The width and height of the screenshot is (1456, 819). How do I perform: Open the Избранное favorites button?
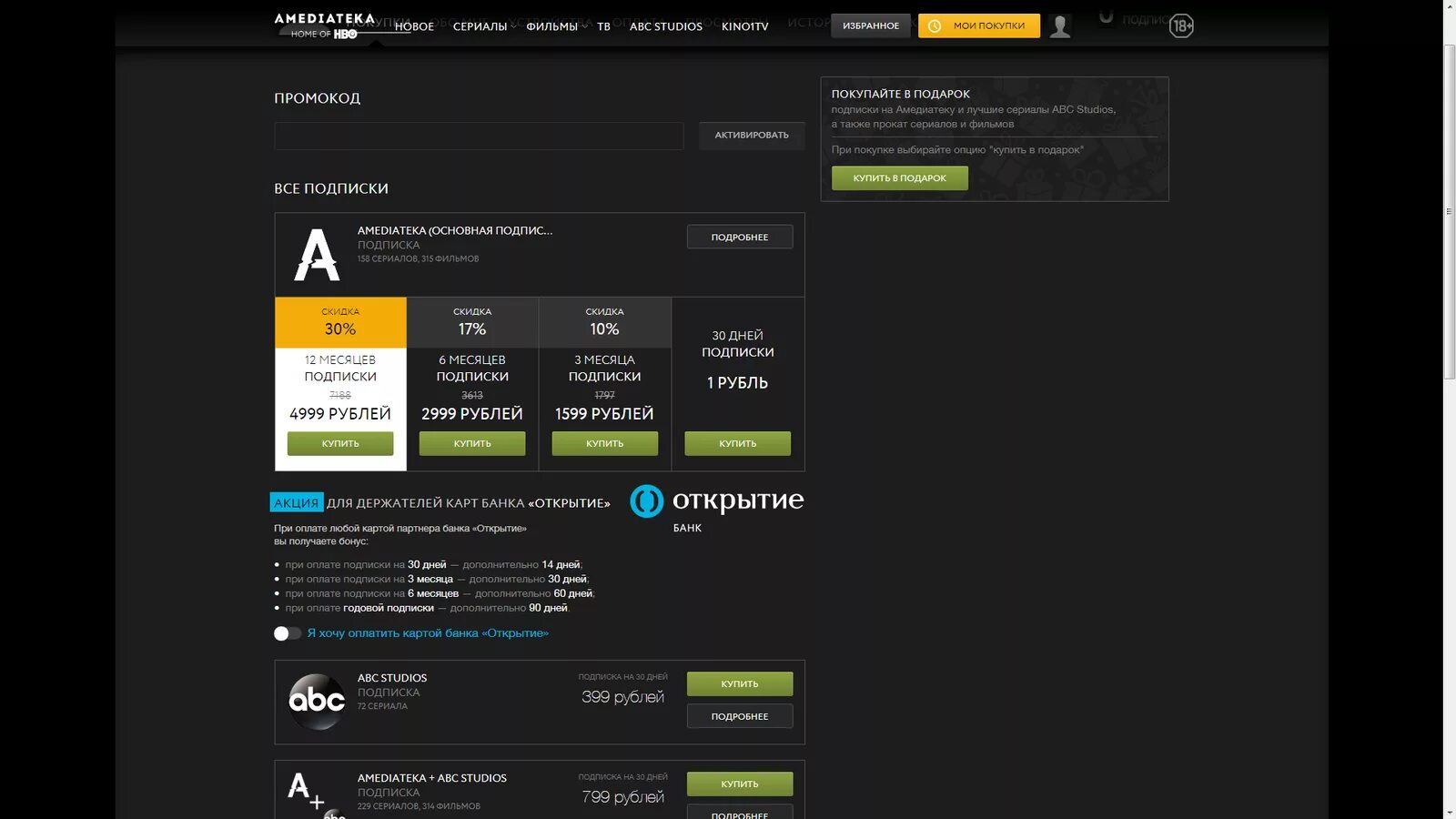[870, 25]
